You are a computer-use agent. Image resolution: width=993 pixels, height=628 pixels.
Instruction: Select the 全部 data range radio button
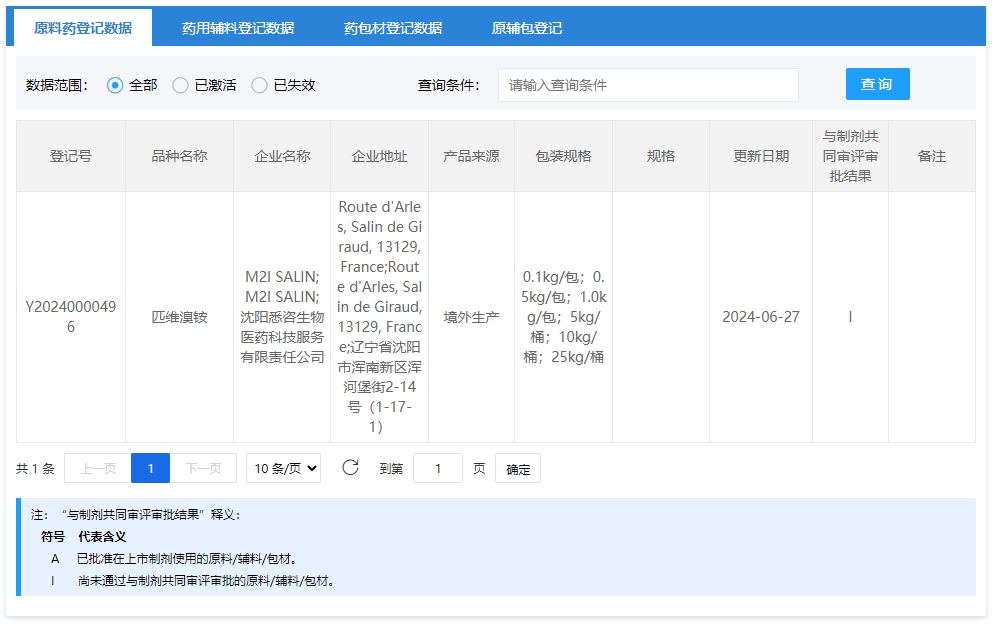tap(115, 85)
